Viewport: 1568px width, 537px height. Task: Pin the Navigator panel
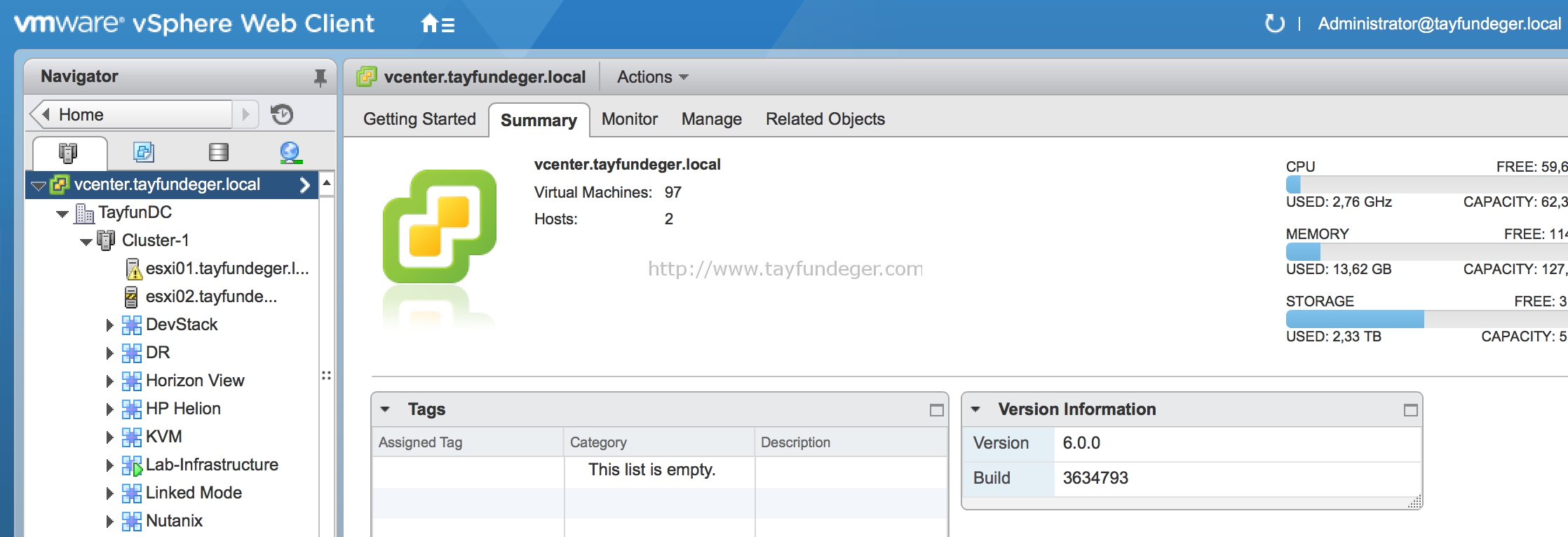click(x=320, y=77)
